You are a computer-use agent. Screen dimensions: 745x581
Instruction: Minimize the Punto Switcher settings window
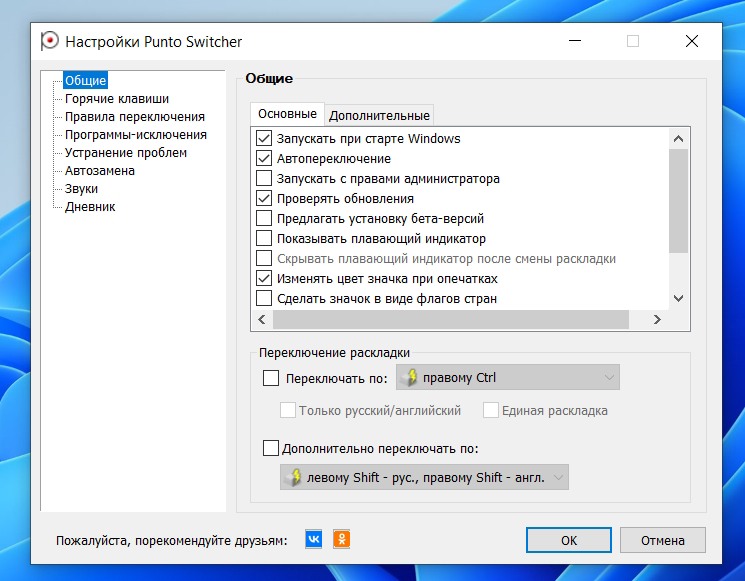[x=575, y=41]
